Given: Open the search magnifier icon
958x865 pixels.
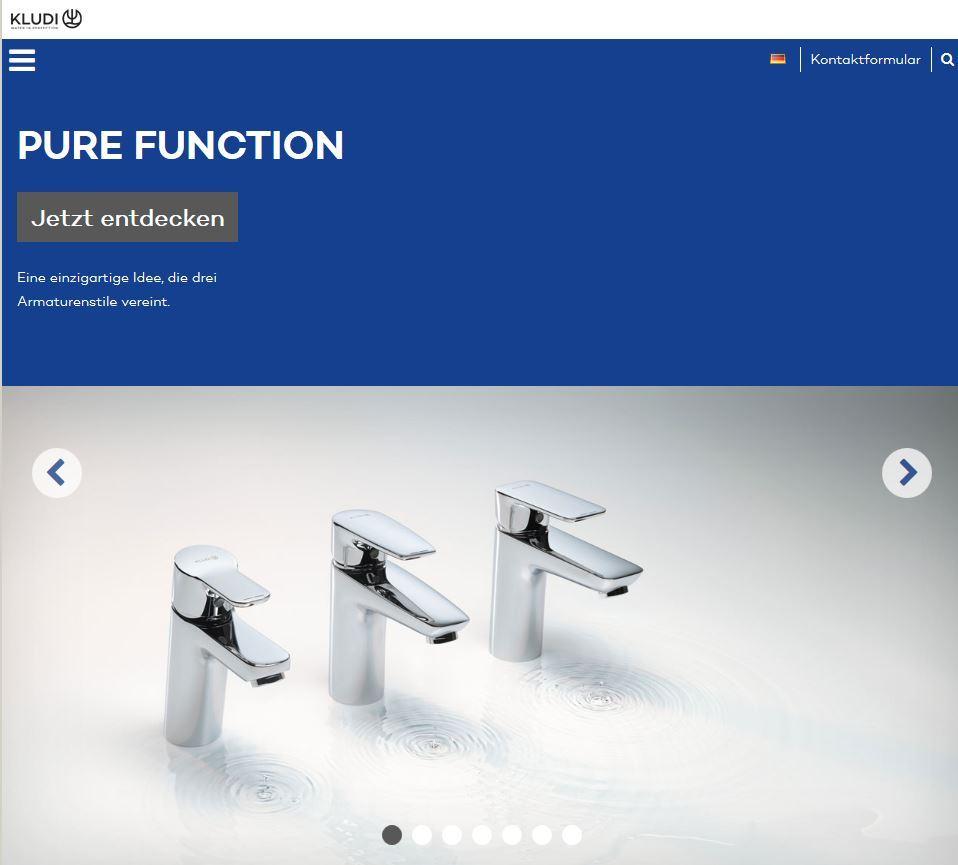Looking at the screenshot, I should [x=947, y=59].
